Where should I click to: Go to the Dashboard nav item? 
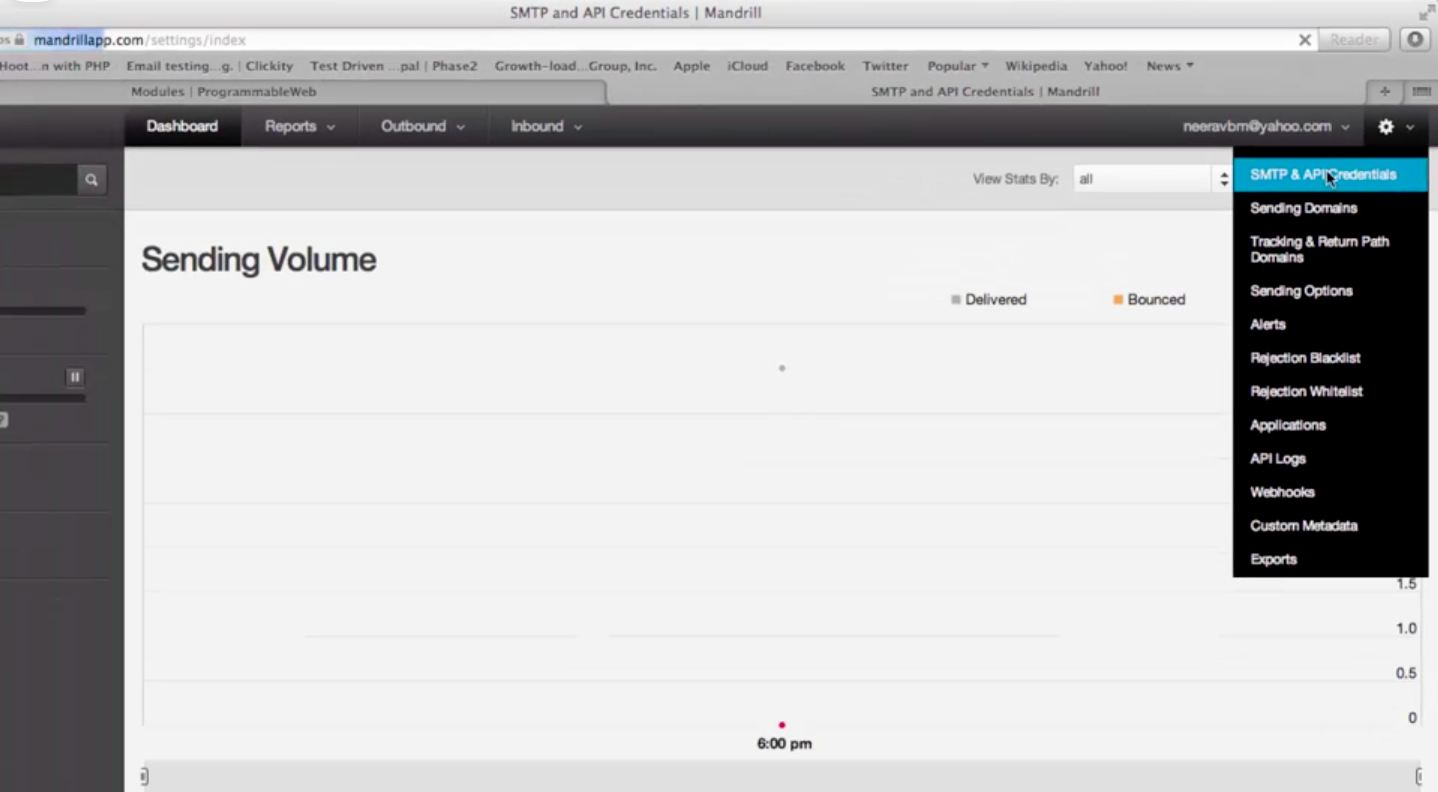click(182, 126)
